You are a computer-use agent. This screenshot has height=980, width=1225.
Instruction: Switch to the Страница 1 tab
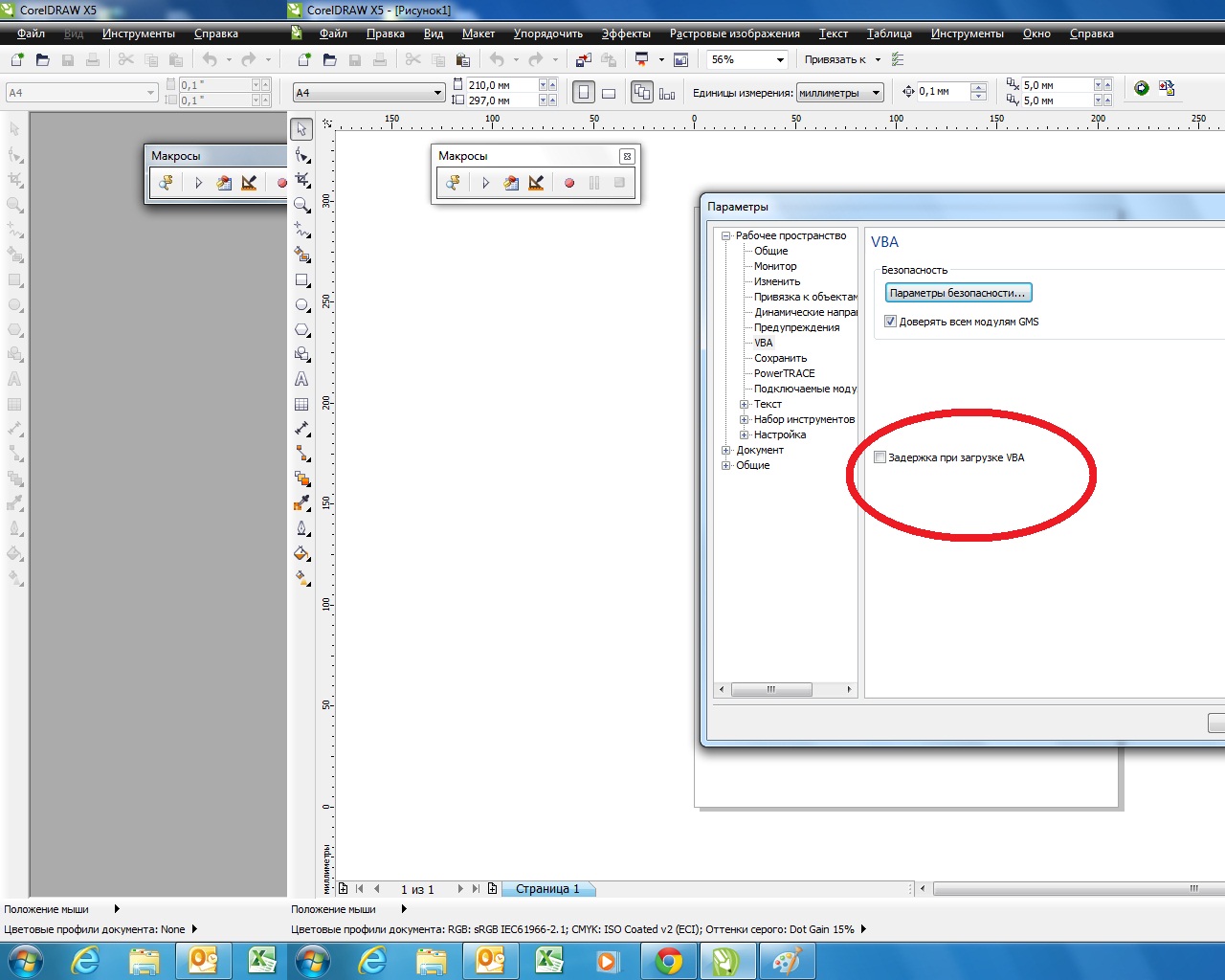pyautogui.click(x=547, y=889)
